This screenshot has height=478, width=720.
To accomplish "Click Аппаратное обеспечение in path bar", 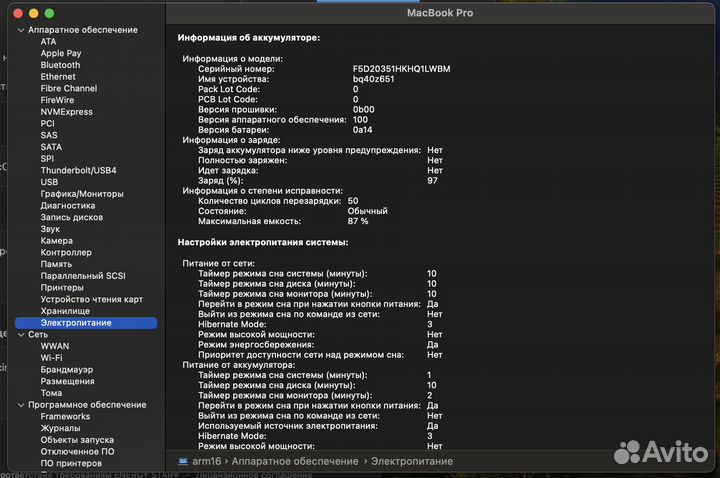I will click(295, 461).
